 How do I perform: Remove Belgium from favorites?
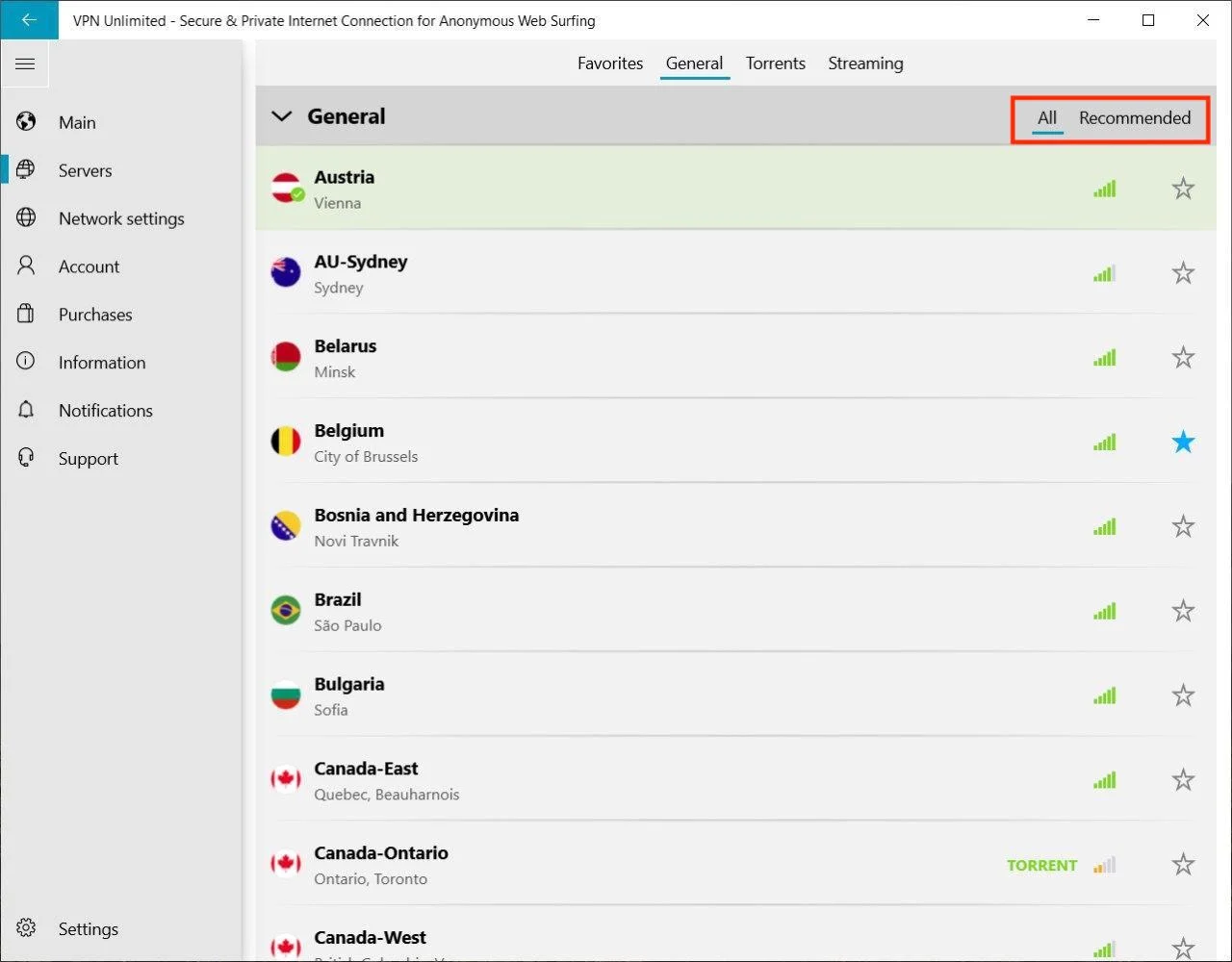(x=1183, y=443)
